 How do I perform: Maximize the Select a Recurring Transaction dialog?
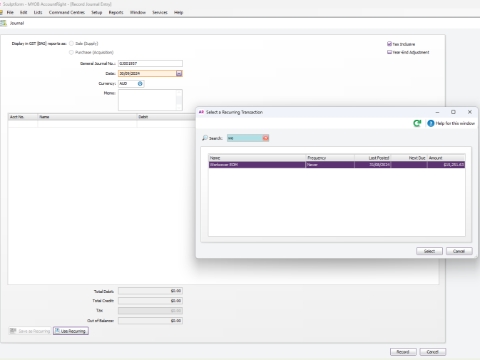[x=453, y=112]
